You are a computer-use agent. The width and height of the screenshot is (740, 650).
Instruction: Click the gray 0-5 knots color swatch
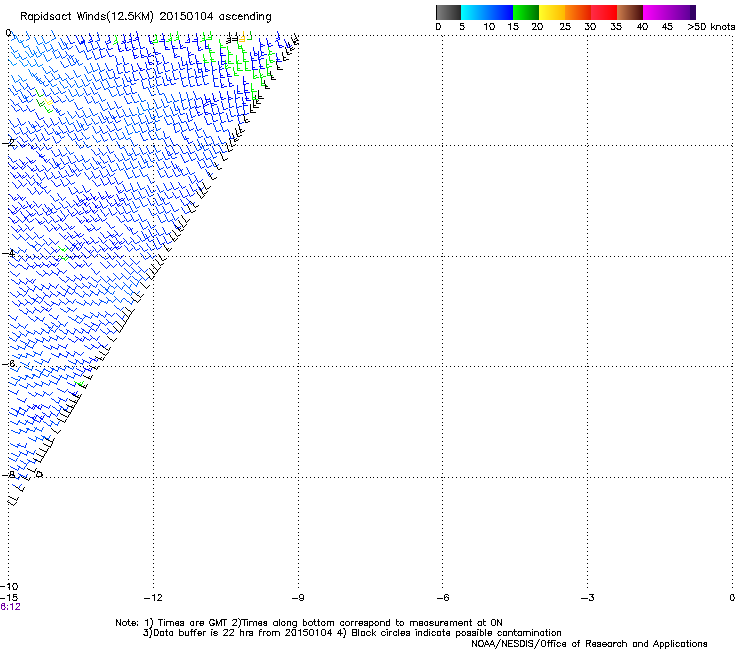click(x=448, y=12)
